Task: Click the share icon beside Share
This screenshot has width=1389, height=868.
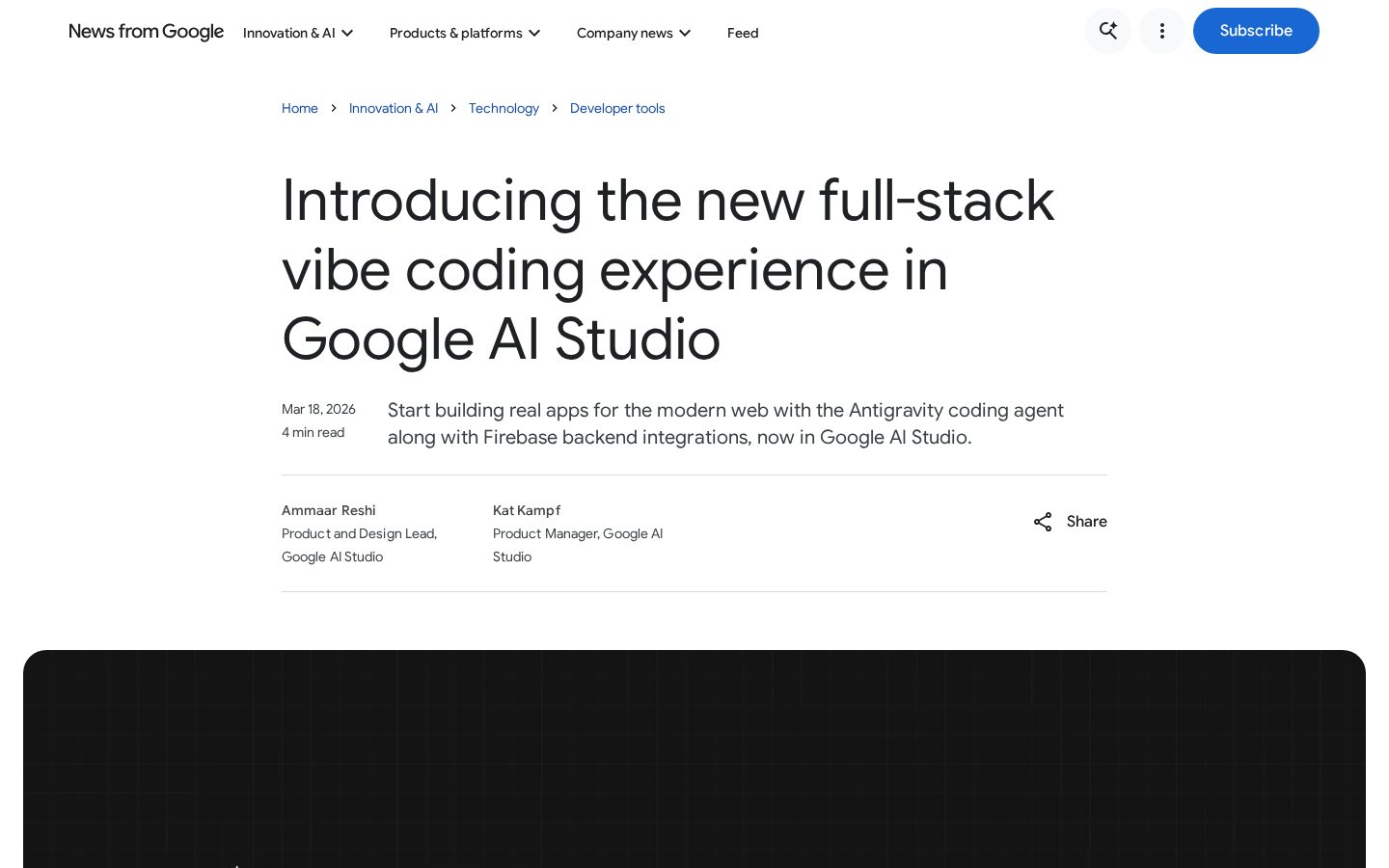Action: click(x=1043, y=522)
